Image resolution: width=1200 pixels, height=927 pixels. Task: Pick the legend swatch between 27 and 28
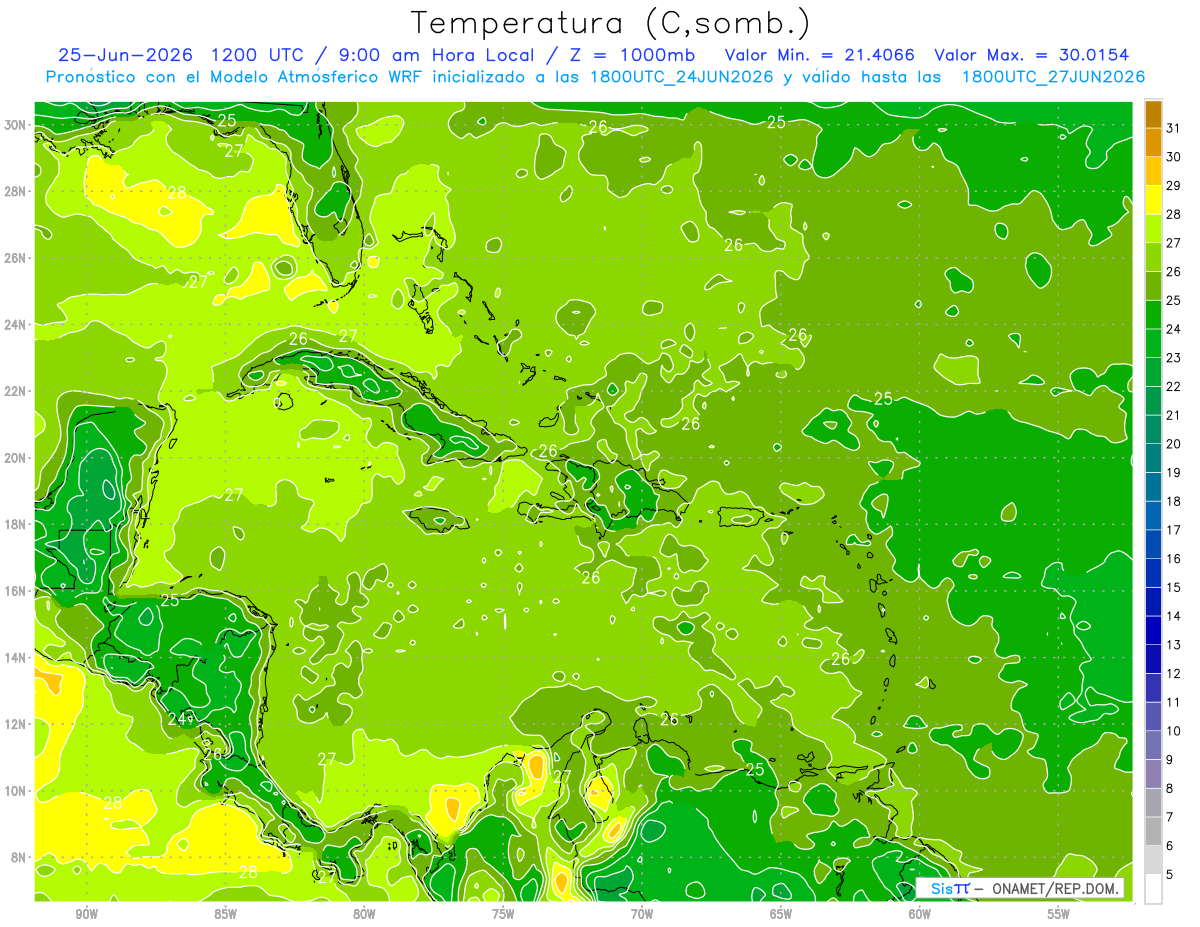point(1154,228)
